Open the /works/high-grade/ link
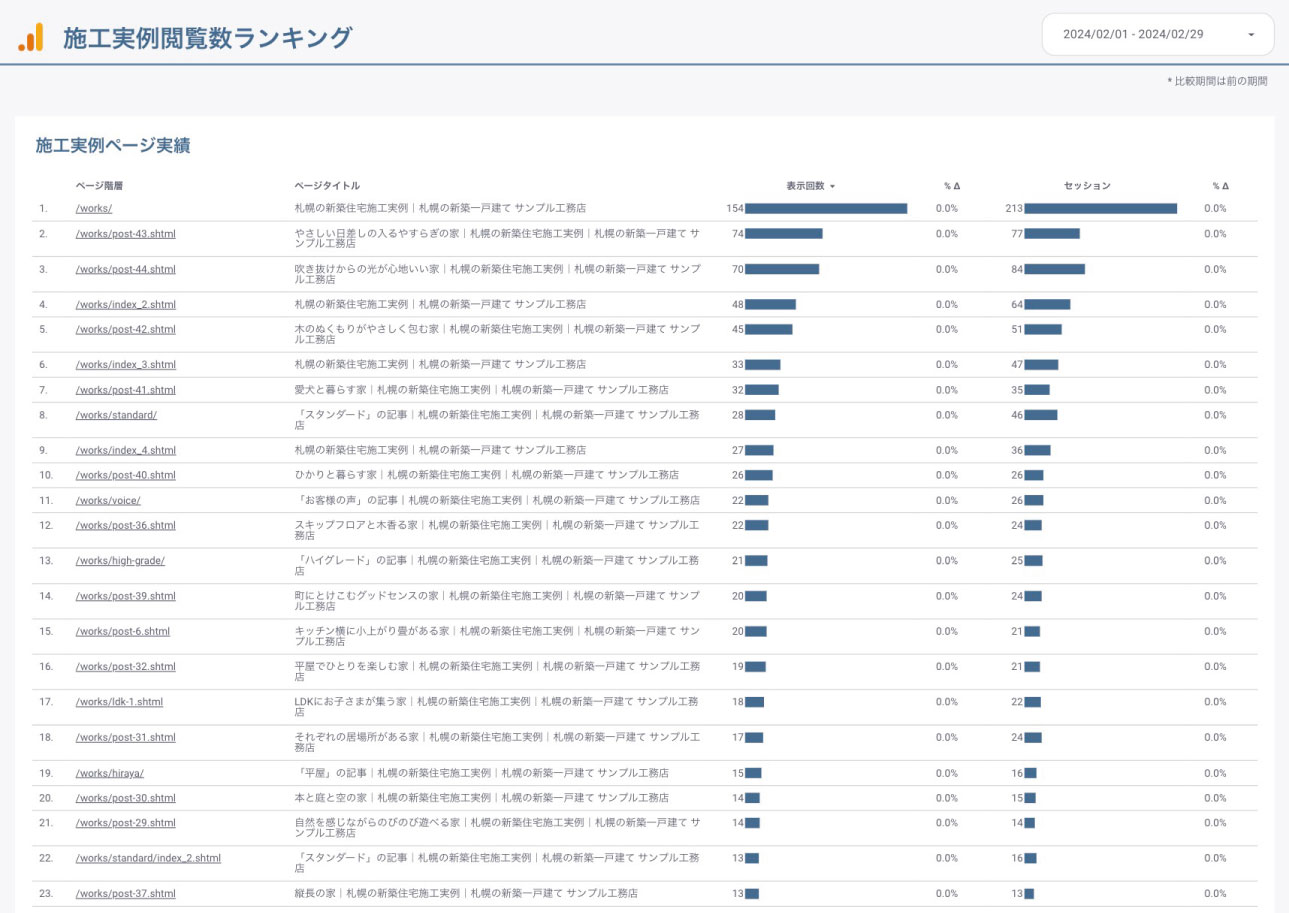The image size is (1289, 913). [x=120, y=561]
